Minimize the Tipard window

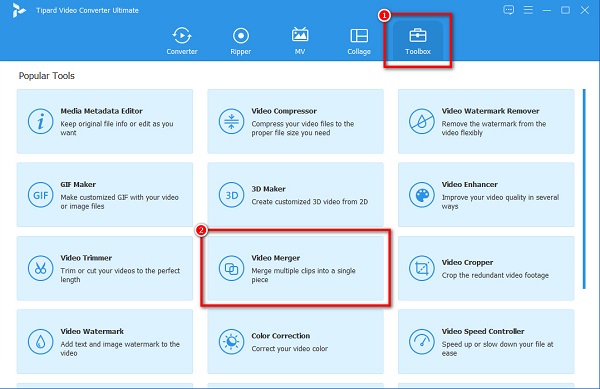click(547, 10)
